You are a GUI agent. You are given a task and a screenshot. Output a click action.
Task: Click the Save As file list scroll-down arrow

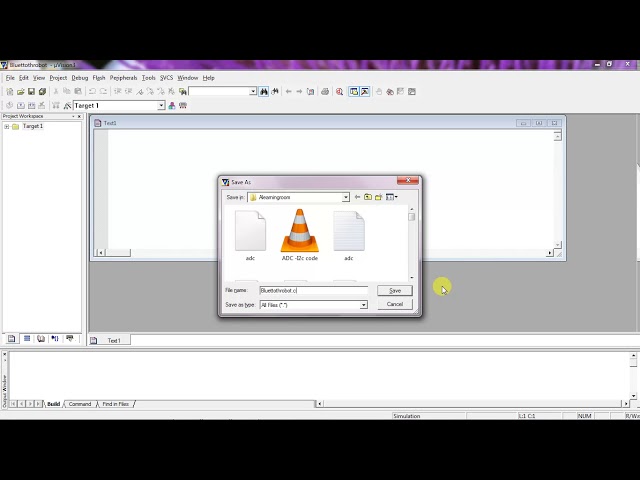point(411,278)
